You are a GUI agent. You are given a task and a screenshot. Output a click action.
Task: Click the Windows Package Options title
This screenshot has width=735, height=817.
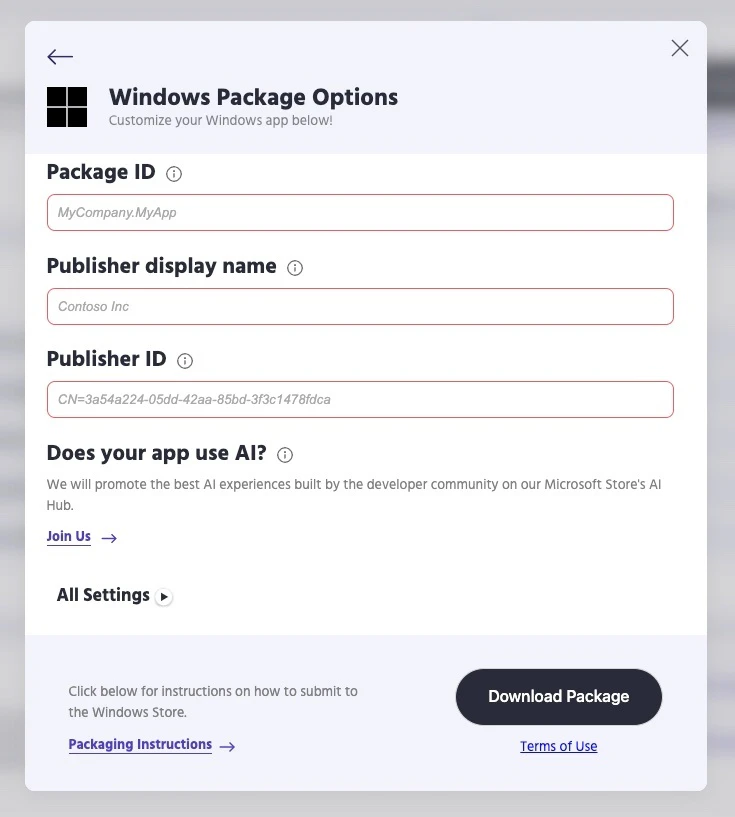tap(253, 97)
